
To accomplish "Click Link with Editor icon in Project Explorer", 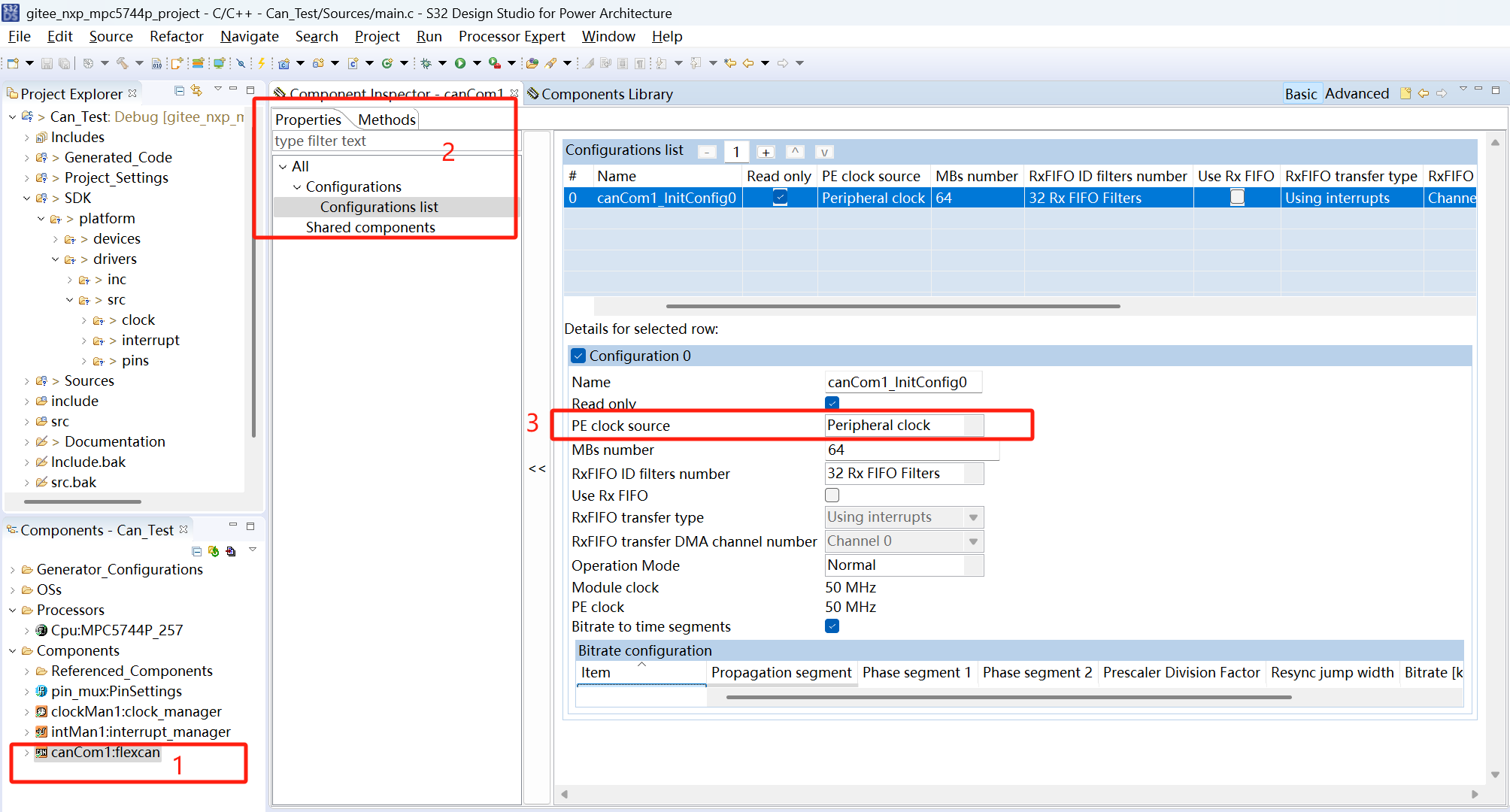I will coord(197,91).
